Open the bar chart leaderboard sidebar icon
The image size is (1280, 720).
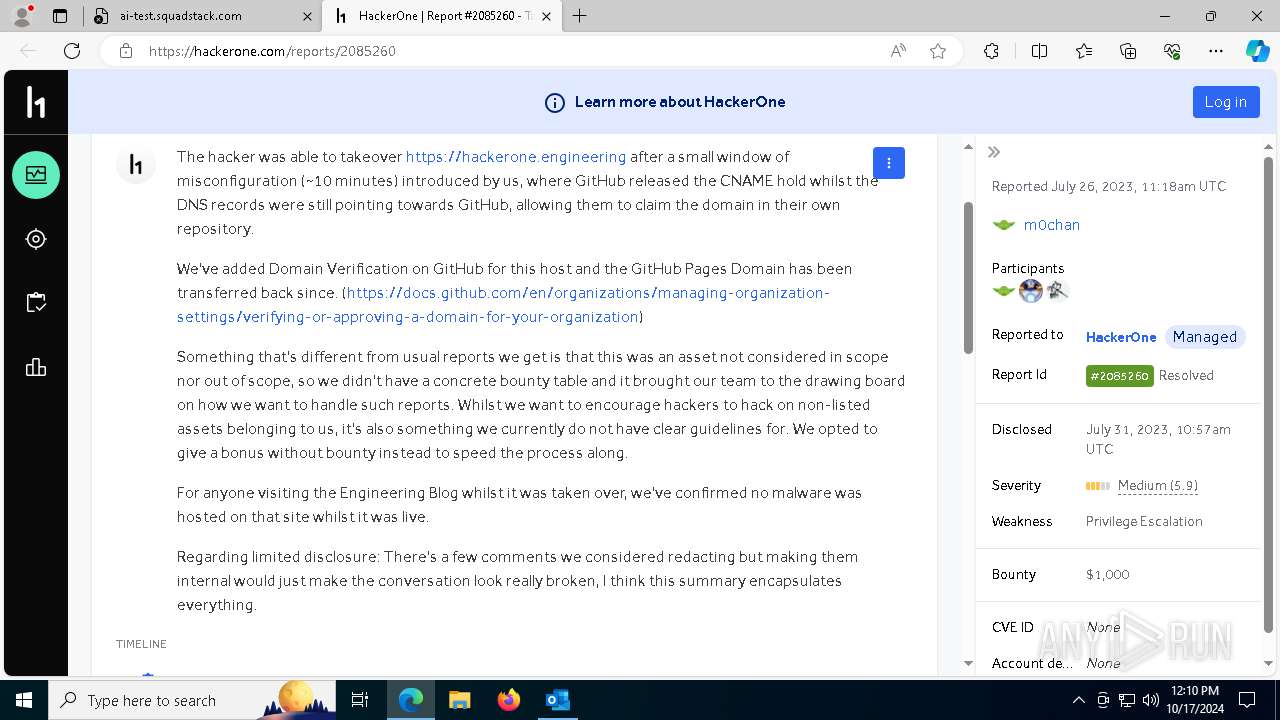[x=36, y=367]
